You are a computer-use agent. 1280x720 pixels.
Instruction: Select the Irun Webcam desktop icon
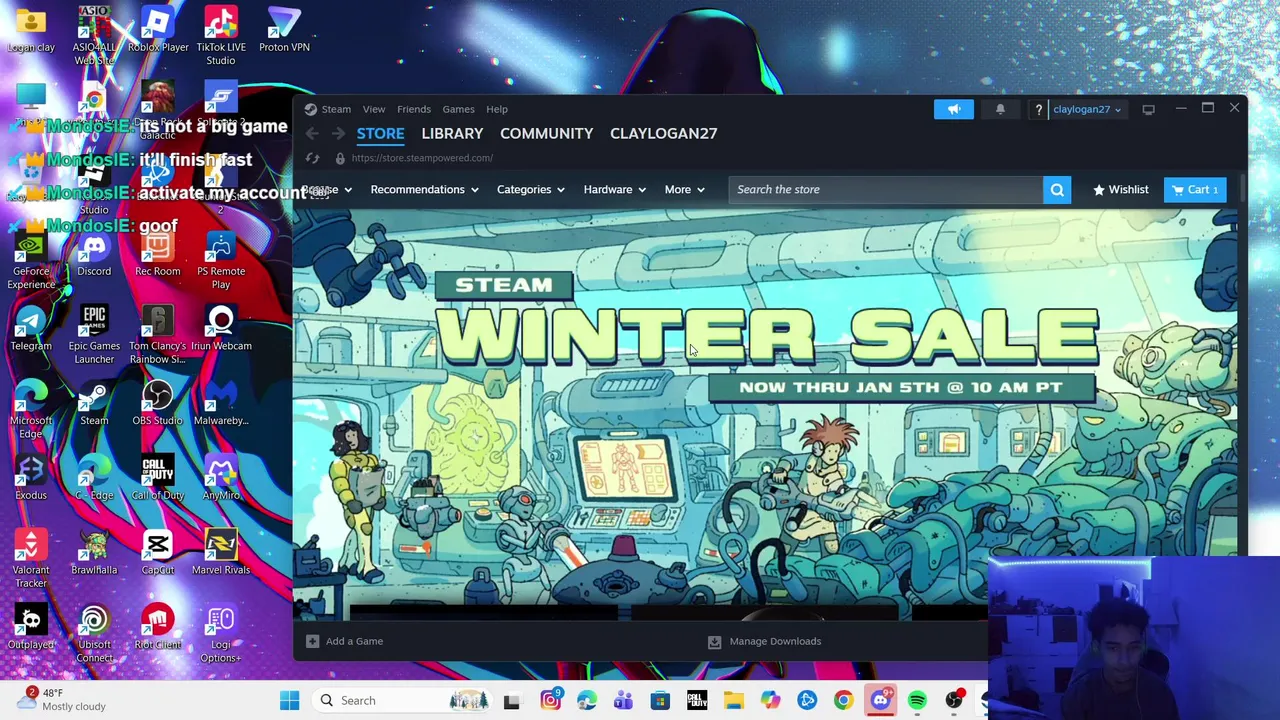click(x=221, y=329)
